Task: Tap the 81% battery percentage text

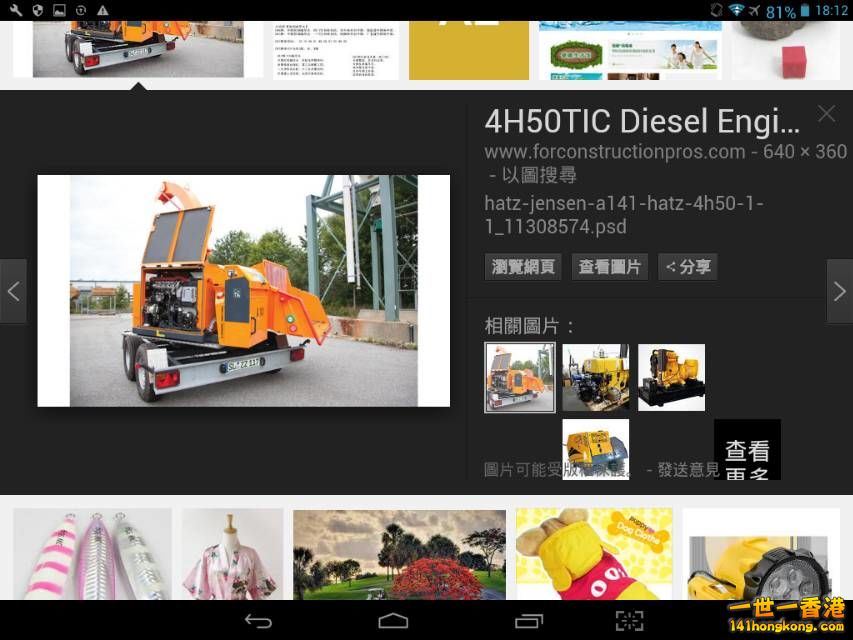Action: coord(781,11)
